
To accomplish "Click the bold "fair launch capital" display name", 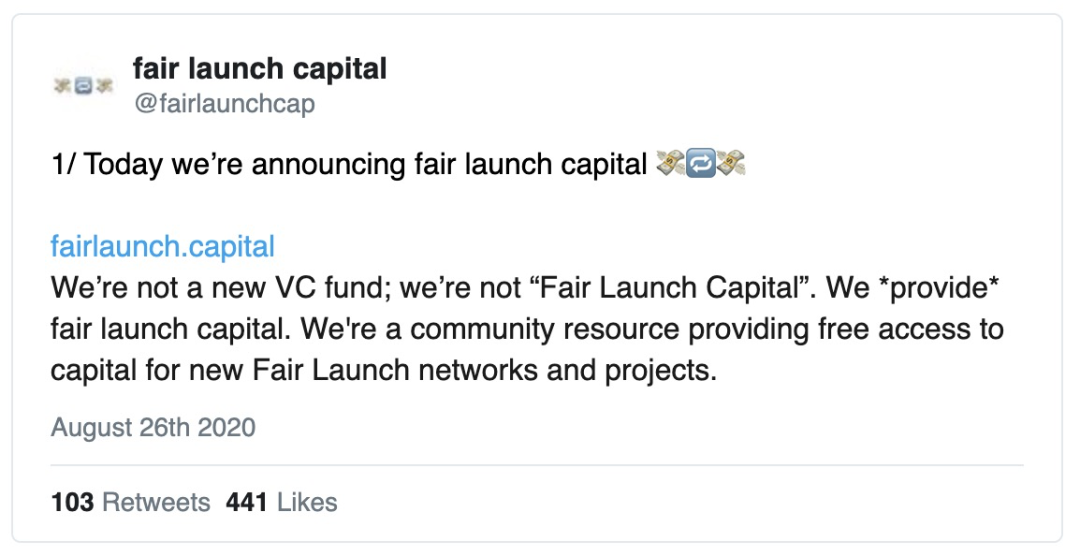I will [260, 69].
